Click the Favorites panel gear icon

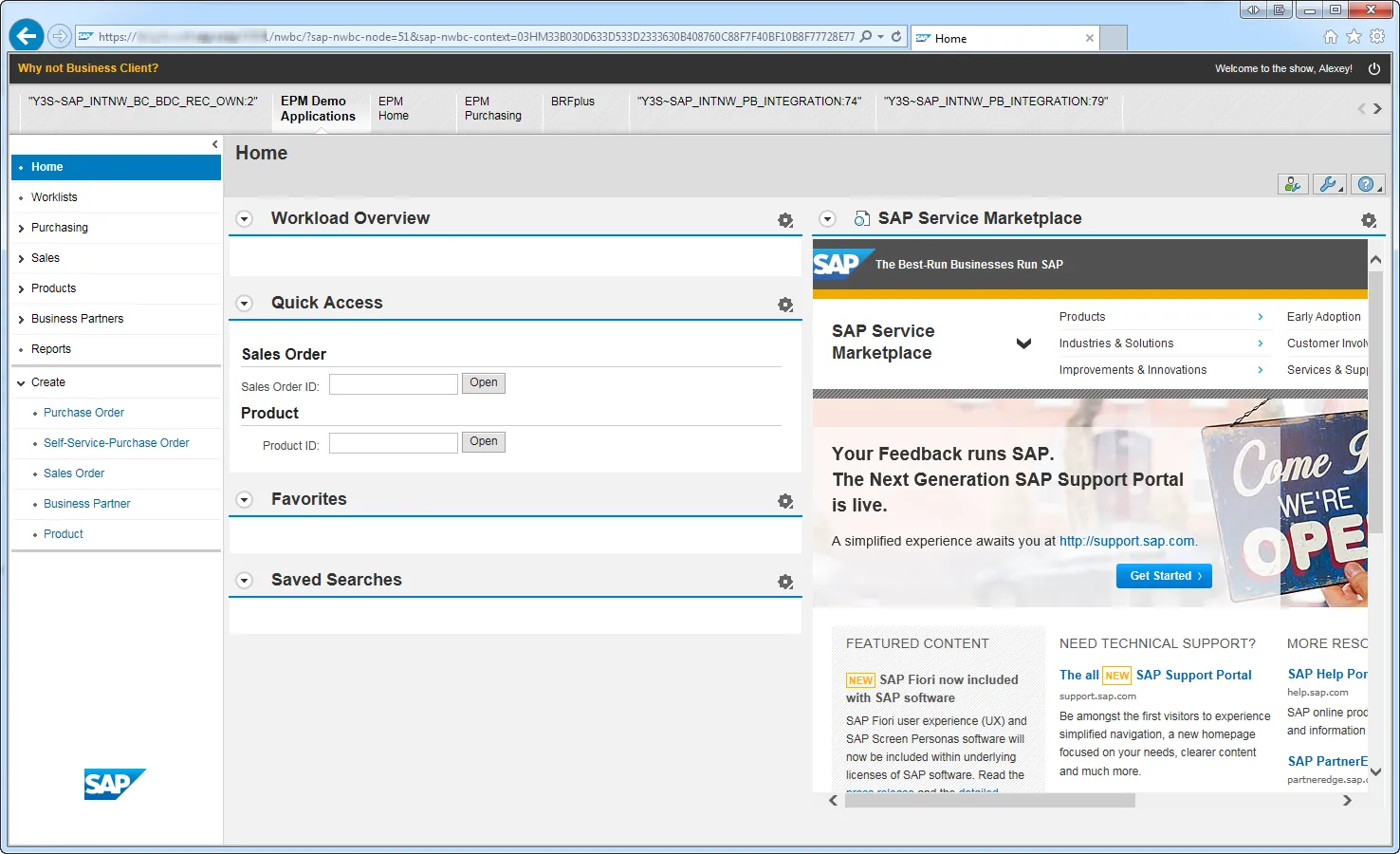785,501
